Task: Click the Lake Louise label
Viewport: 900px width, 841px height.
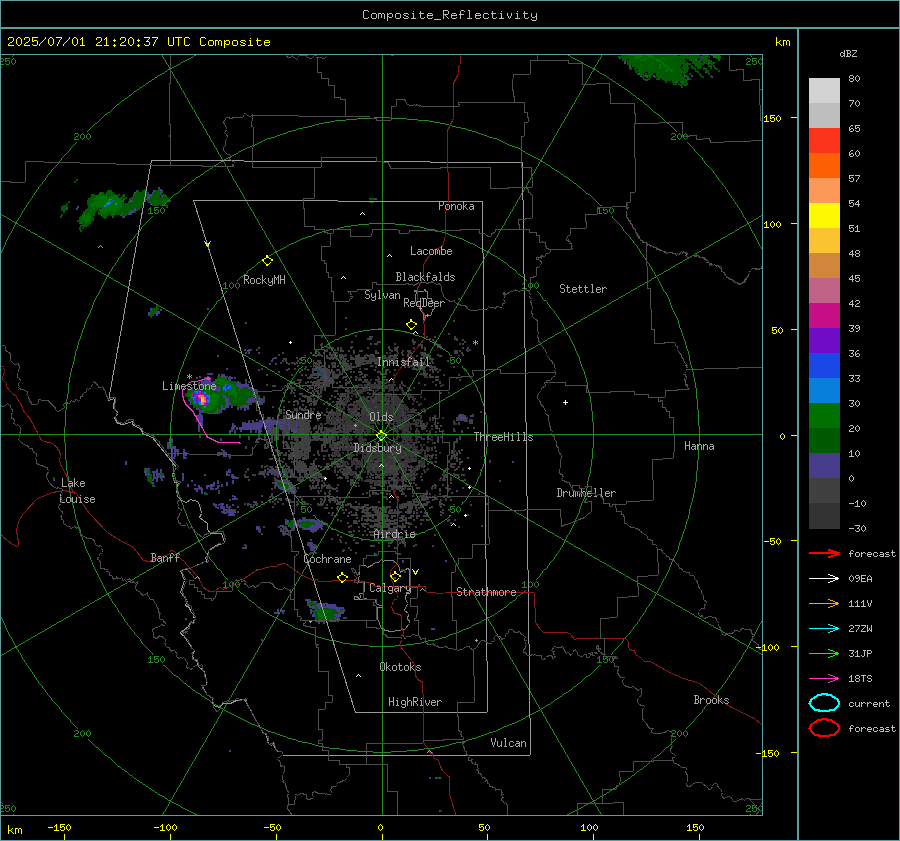Action: click(x=77, y=491)
